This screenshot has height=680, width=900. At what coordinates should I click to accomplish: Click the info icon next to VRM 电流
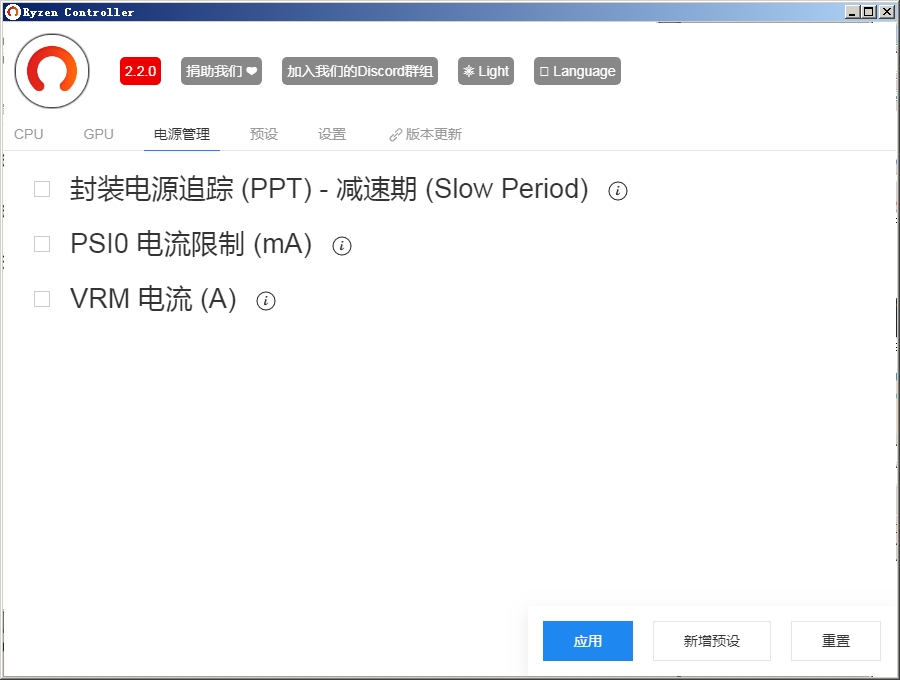[266, 300]
